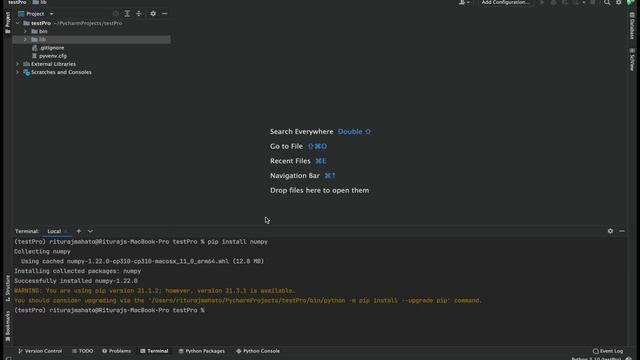
Task: Click the 'Collecting numpy' output line
Action: 42,252
